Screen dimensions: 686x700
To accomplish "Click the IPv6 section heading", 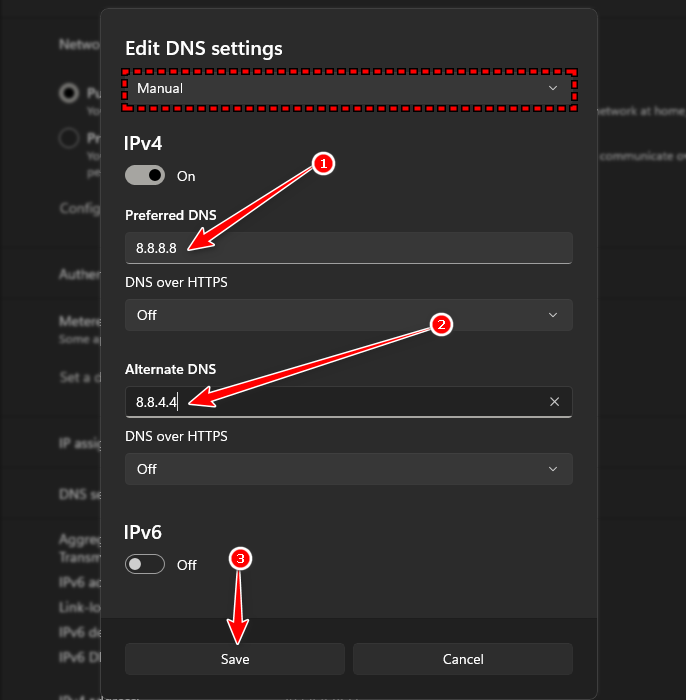I will [x=143, y=533].
